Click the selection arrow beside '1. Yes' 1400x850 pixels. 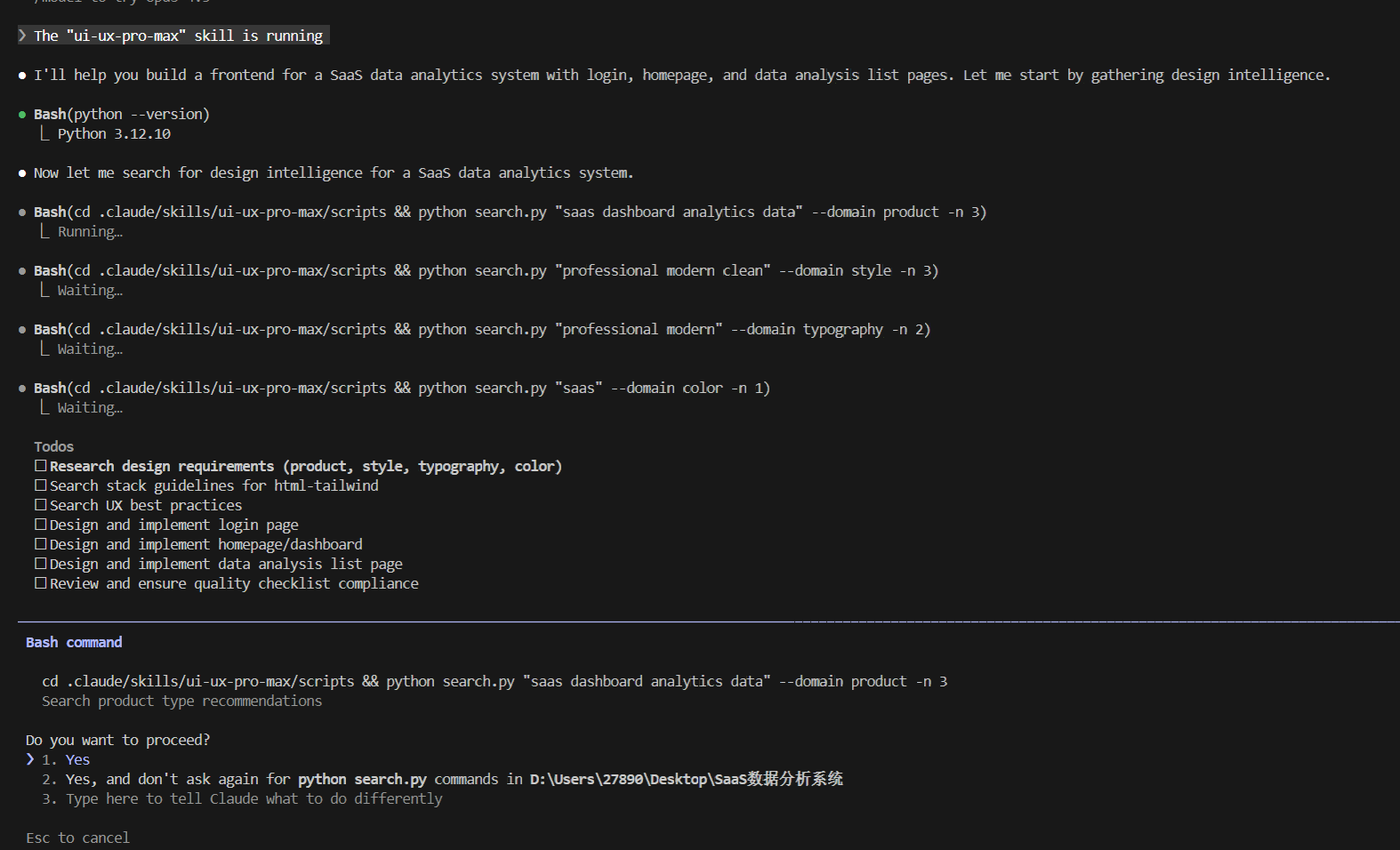[30, 759]
